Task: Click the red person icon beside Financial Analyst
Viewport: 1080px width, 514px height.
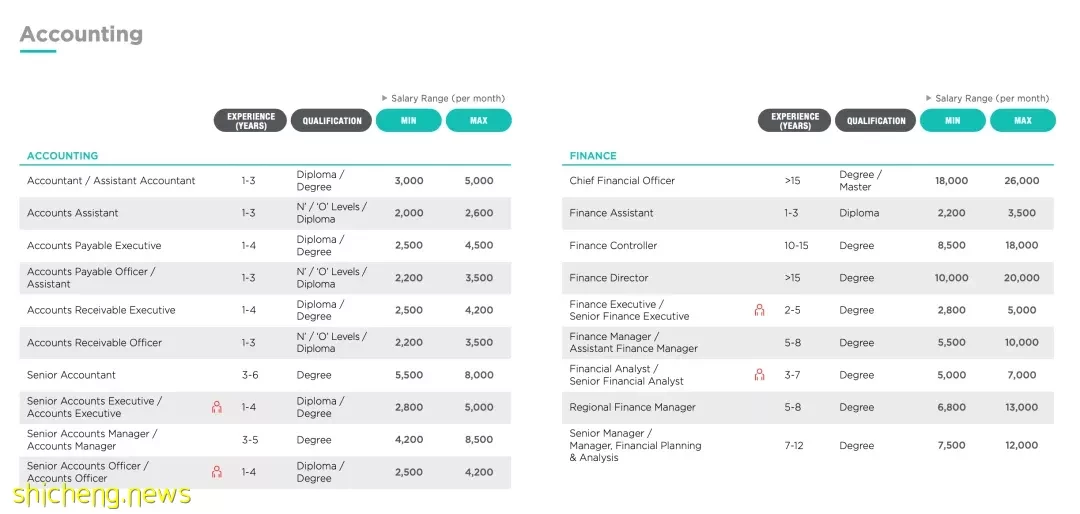Action: 759,375
